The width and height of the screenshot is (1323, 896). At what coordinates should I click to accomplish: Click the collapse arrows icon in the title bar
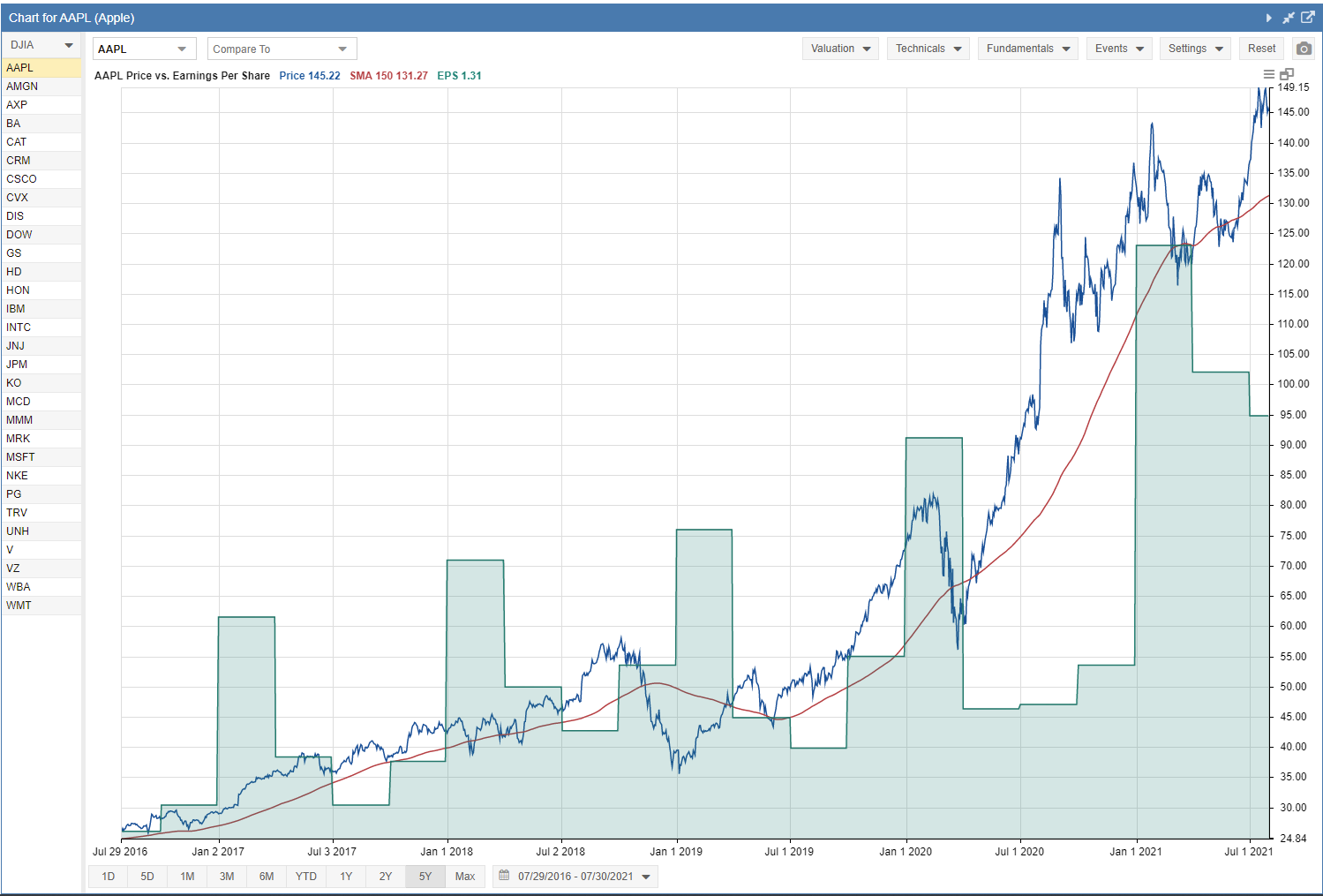[1289, 18]
